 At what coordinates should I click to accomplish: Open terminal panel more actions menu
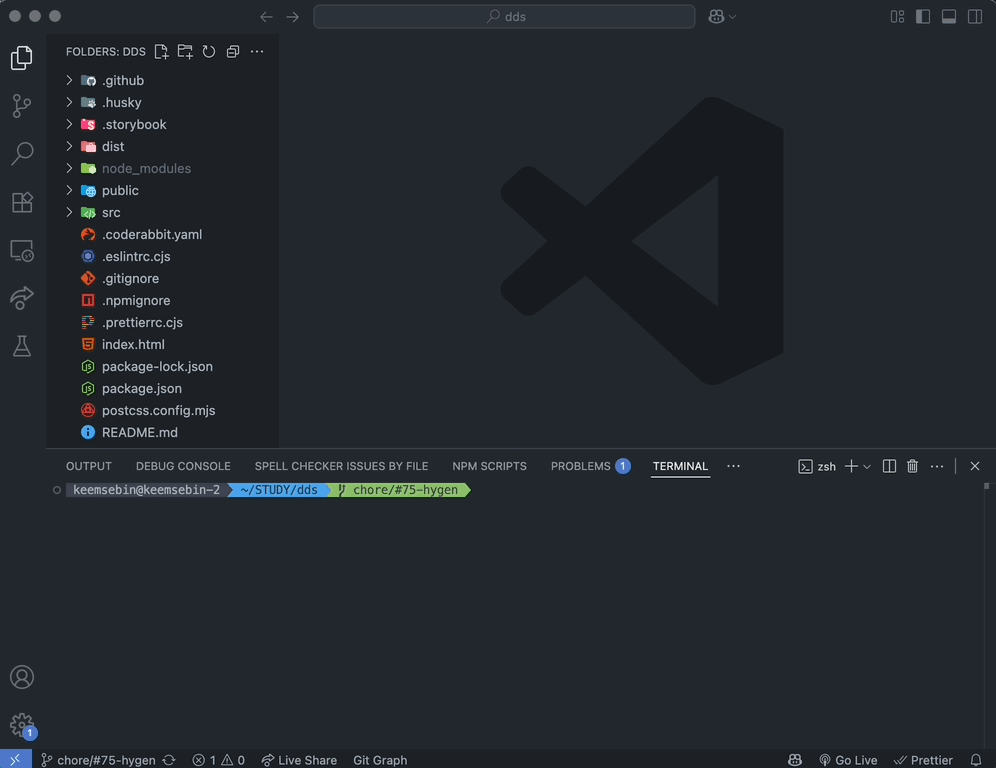point(937,466)
